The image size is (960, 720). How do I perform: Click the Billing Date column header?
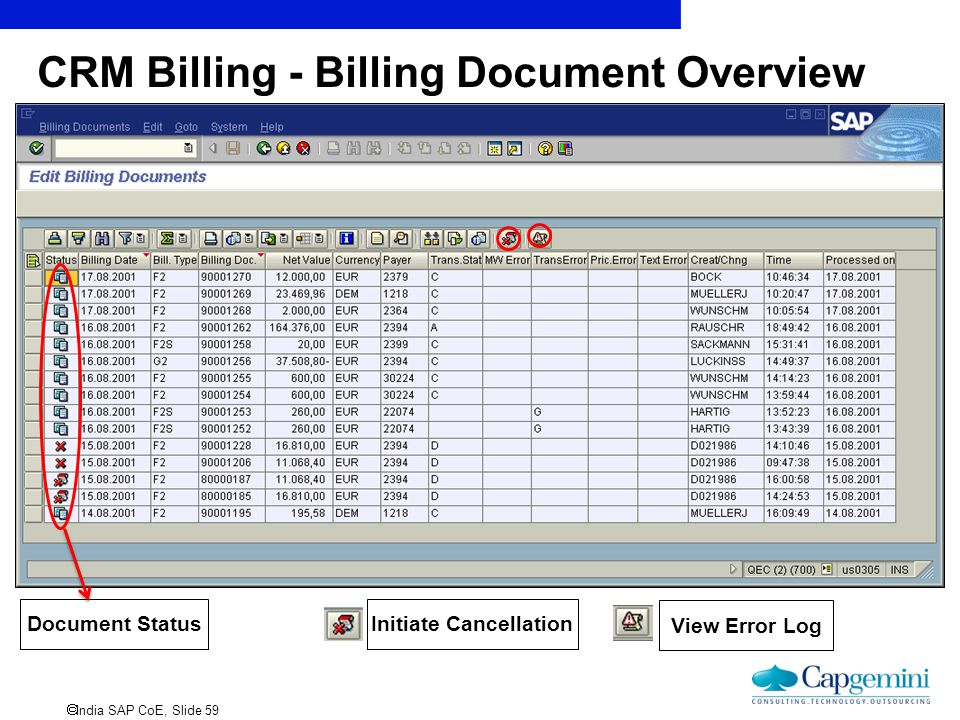(114, 260)
